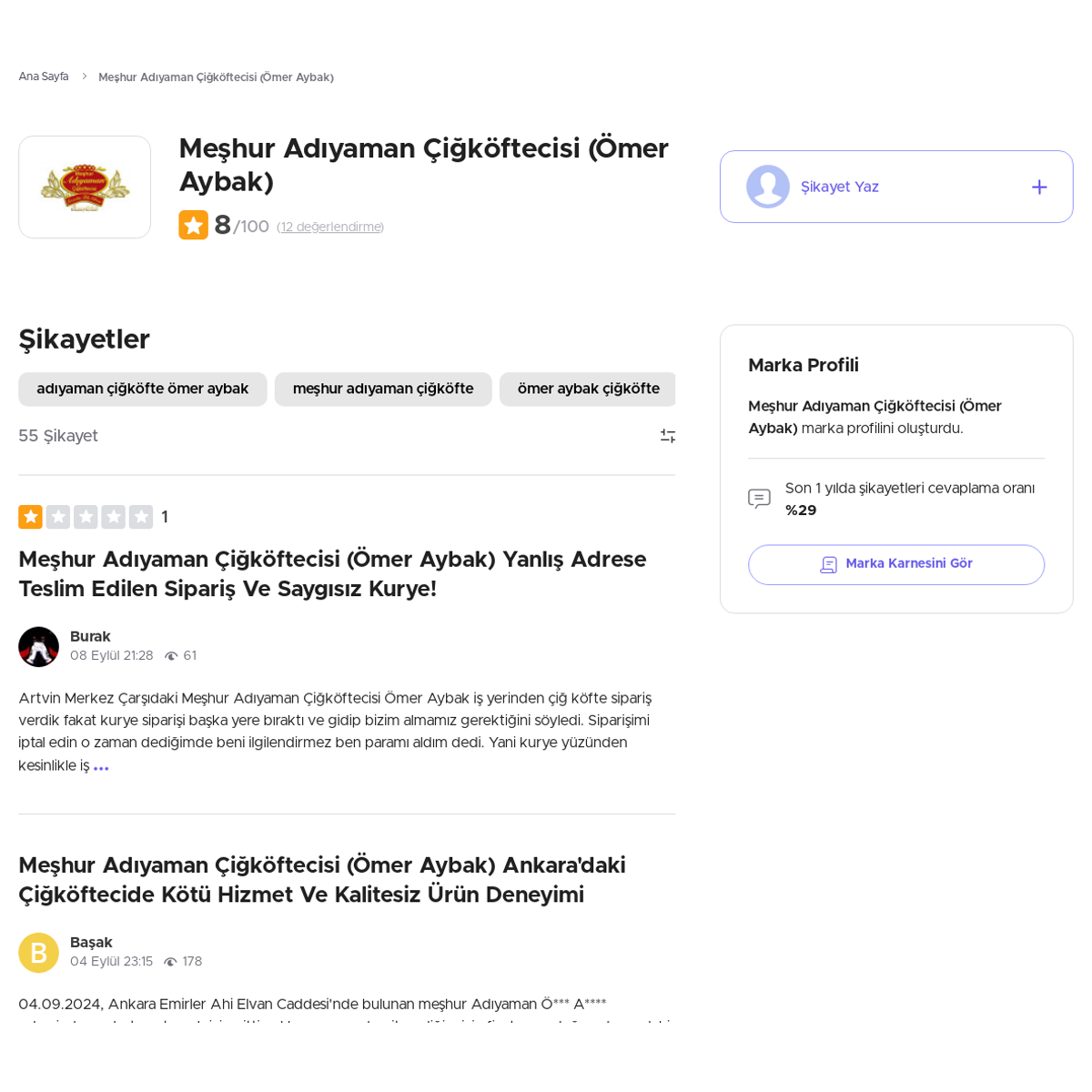Click the 55 Şikayet count text
The image size is (1092, 1092).
click(x=58, y=436)
